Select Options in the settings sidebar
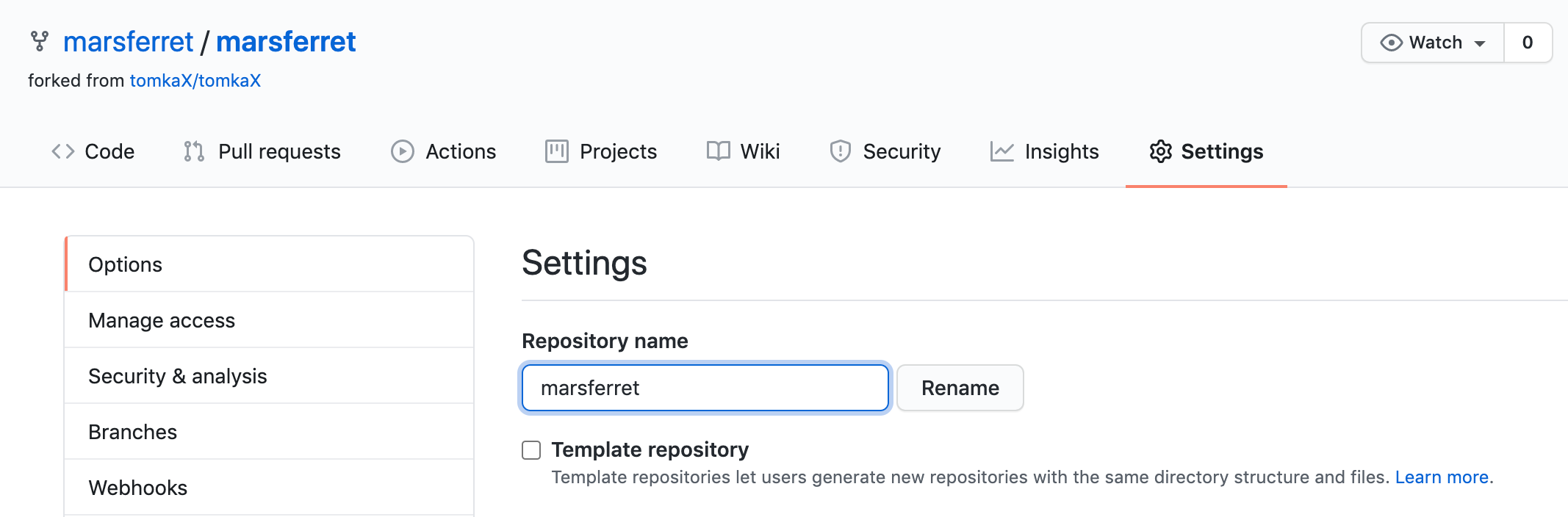Screen dimensions: 1568x517 click(x=269, y=264)
